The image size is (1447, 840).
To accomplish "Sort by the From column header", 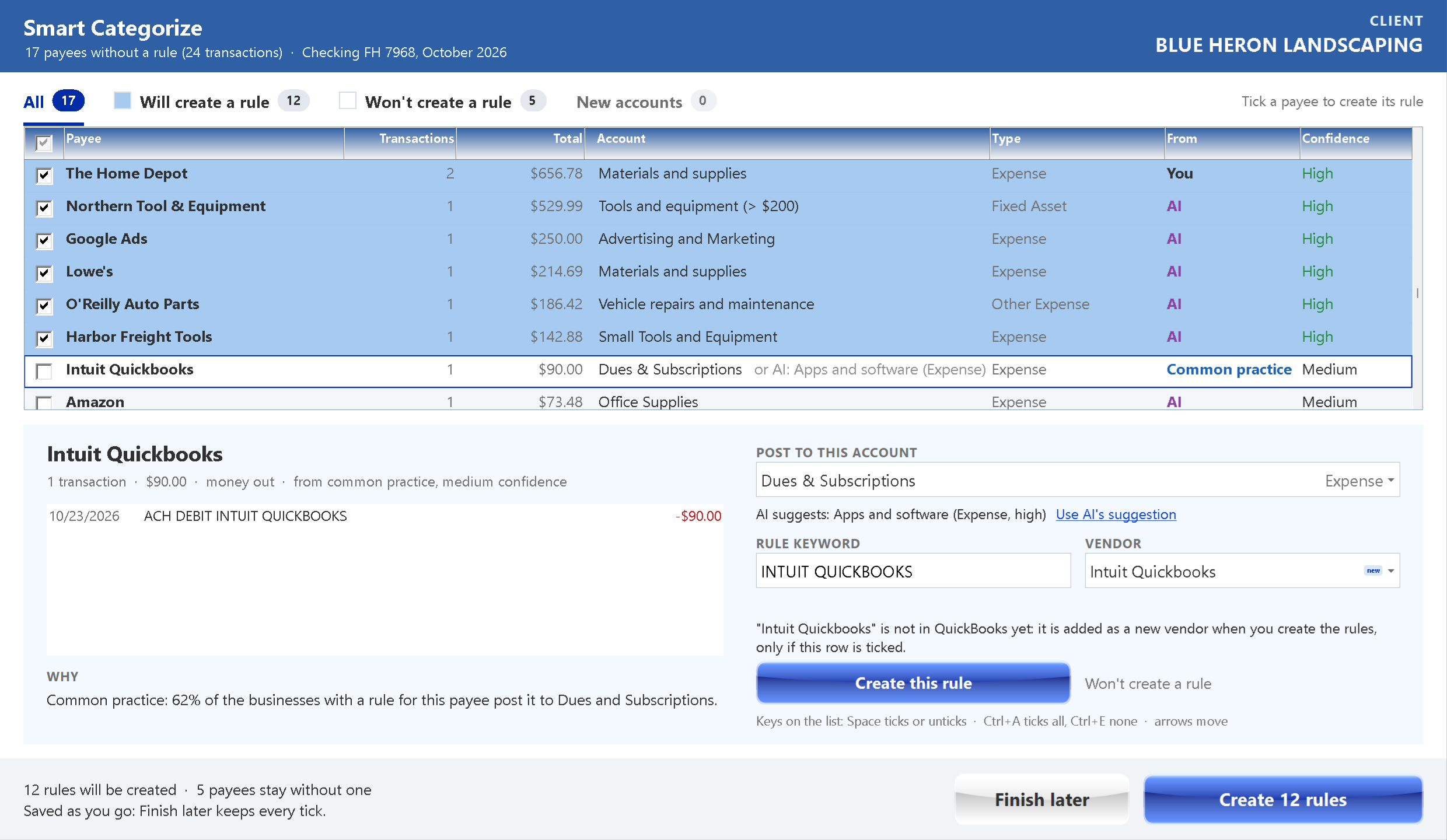I will 1232,142.
